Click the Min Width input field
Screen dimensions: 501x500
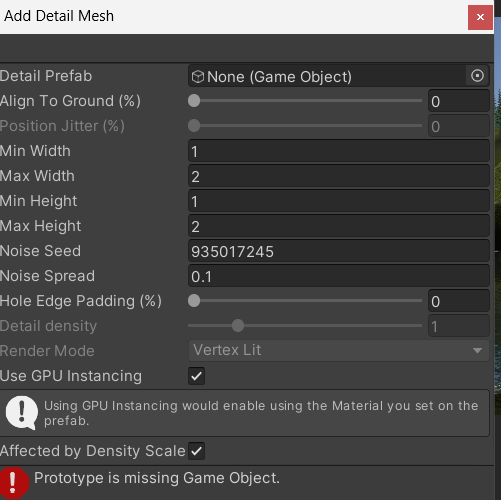coord(339,151)
